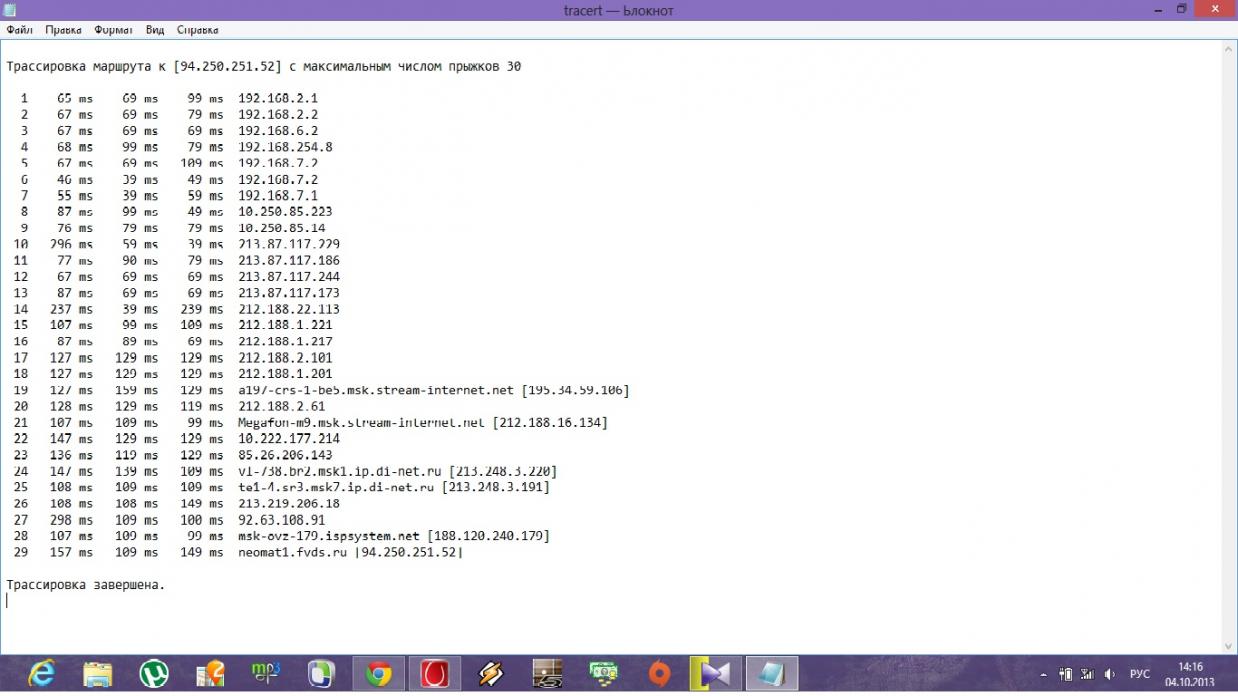Screen dimensions: 1238x696
Task: Click the mp3 application icon in taskbar
Action: click(x=266, y=674)
